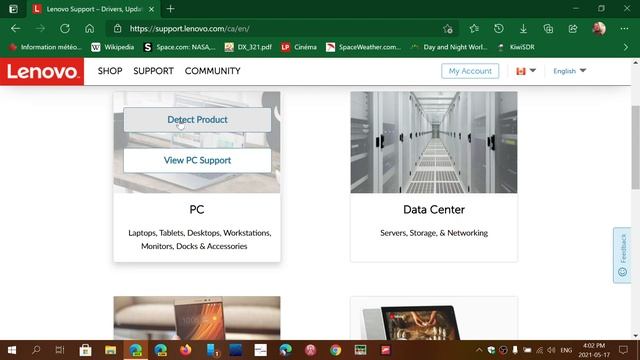The image size is (640, 360).
Task: Open the taskbar clock and date
Action: click(594, 350)
